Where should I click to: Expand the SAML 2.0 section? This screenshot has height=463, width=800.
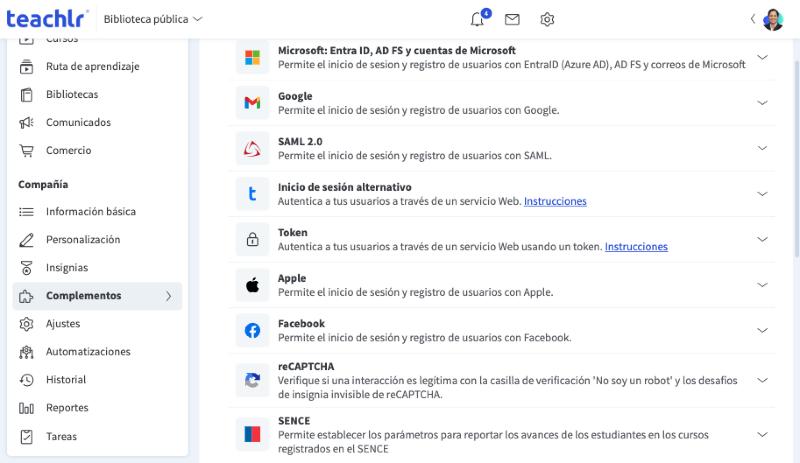point(762,148)
